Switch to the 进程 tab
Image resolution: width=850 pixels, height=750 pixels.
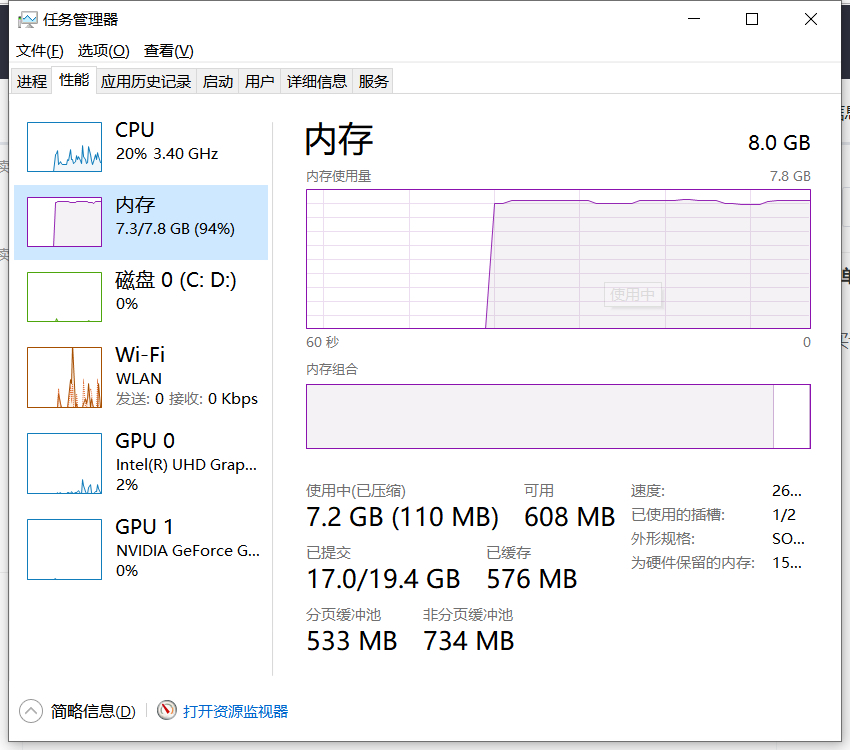pyautogui.click(x=32, y=81)
